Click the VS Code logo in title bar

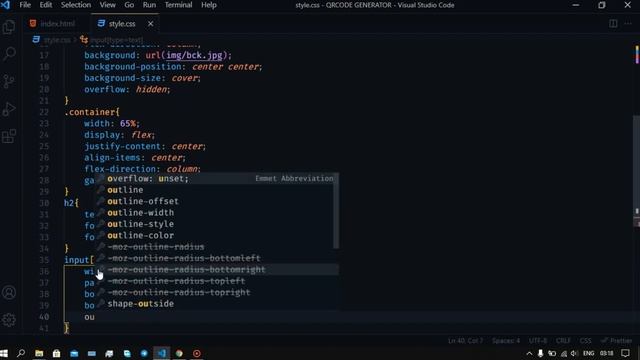tap(5, 5)
